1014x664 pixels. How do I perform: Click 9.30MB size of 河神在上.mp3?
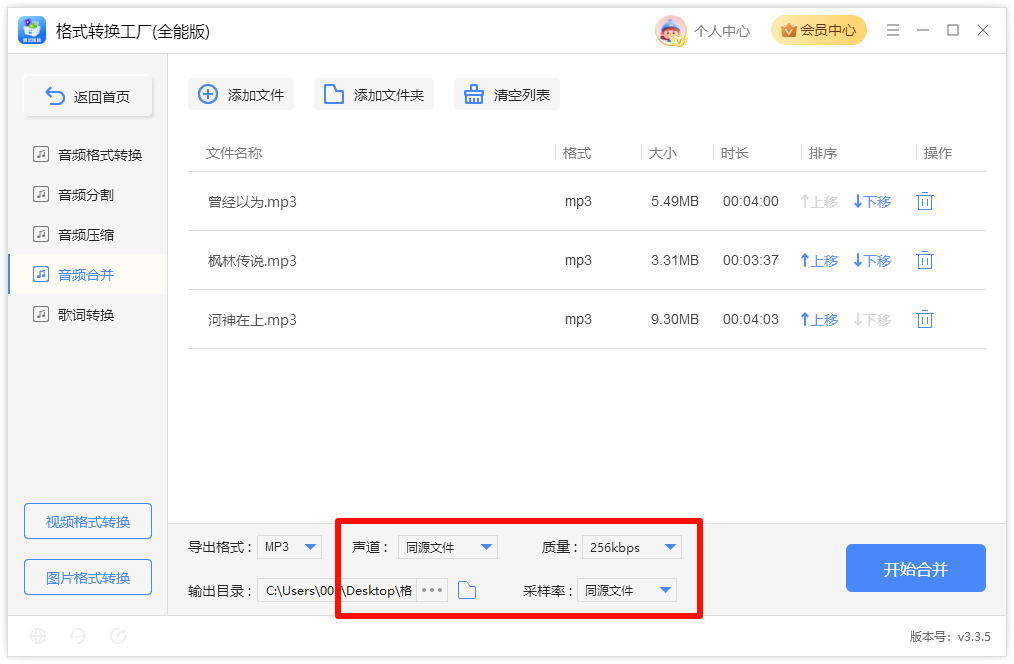674,319
